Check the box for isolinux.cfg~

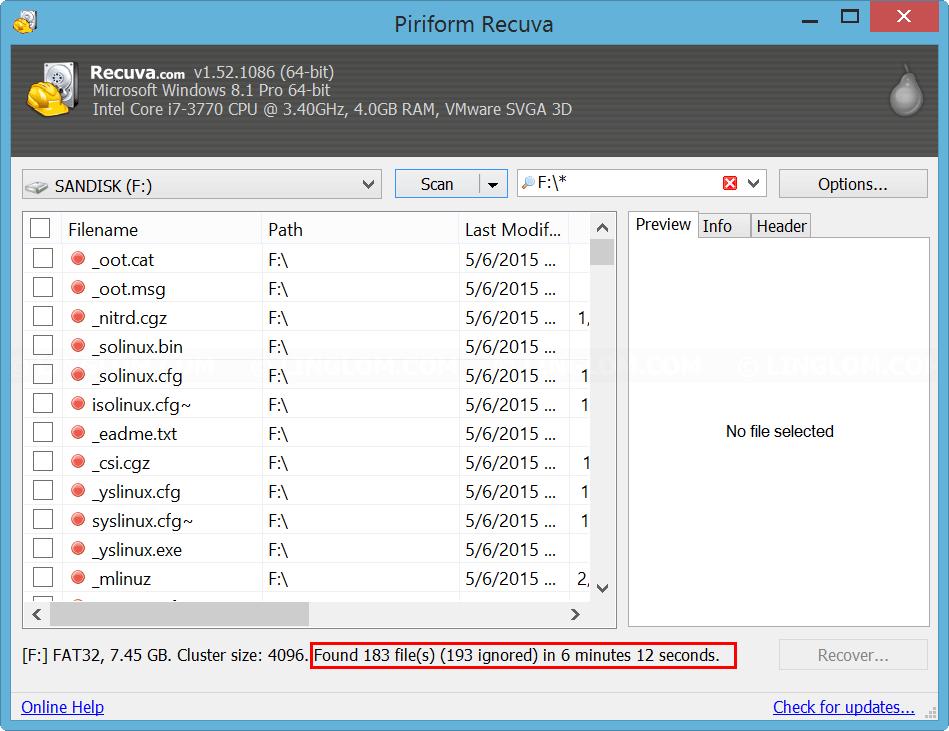(x=43, y=403)
